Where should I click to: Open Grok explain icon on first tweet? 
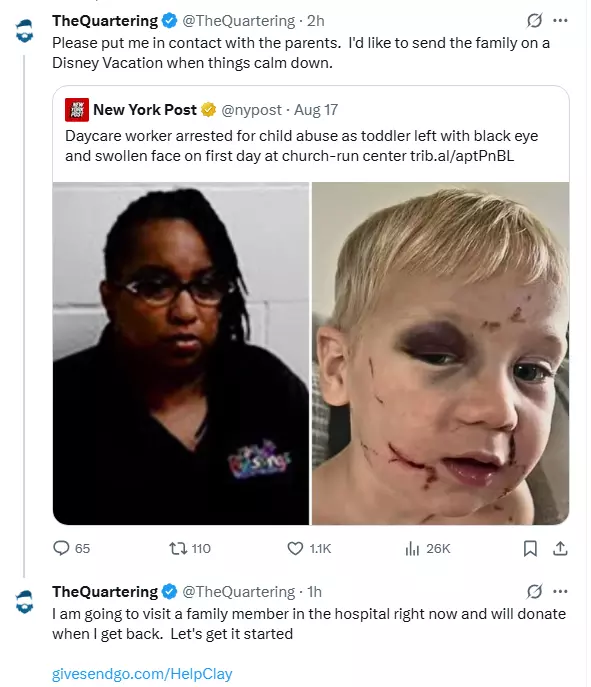pyautogui.click(x=534, y=21)
